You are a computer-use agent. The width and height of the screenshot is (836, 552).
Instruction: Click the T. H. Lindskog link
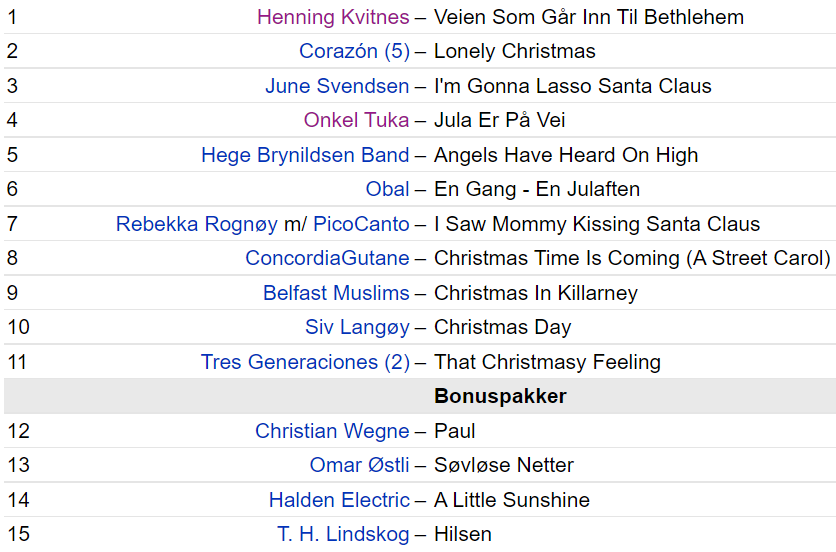pos(343,534)
